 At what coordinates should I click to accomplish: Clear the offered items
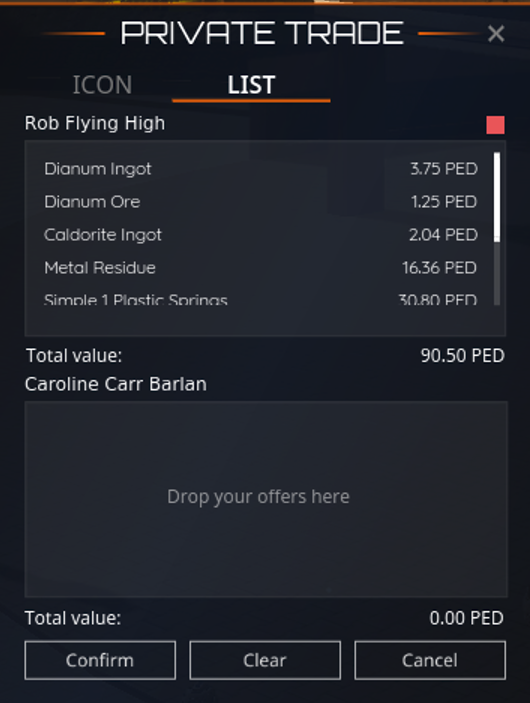click(x=265, y=660)
